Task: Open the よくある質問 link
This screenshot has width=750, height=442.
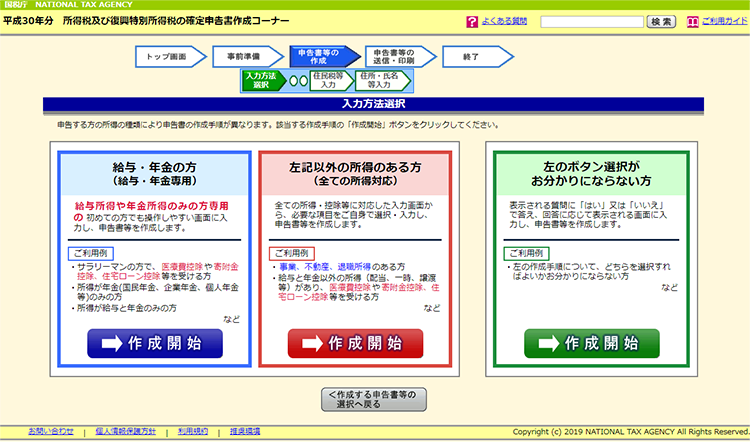Action: coord(504,21)
